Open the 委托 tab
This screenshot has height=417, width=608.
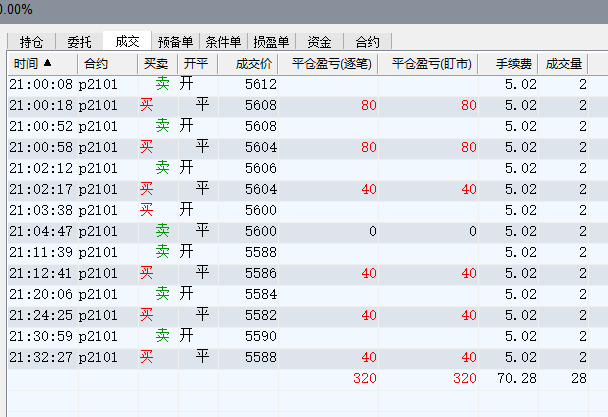pyautogui.click(x=79, y=42)
